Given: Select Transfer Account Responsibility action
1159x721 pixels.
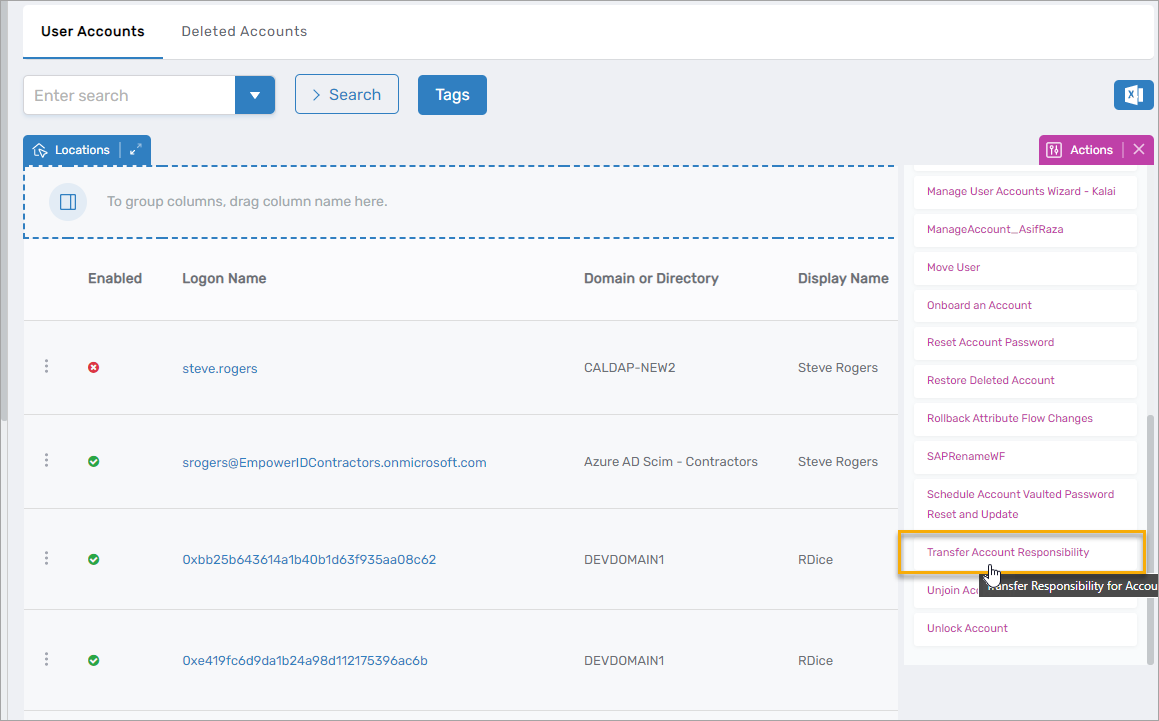Looking at the screenshot, I should pos(1008,552).
